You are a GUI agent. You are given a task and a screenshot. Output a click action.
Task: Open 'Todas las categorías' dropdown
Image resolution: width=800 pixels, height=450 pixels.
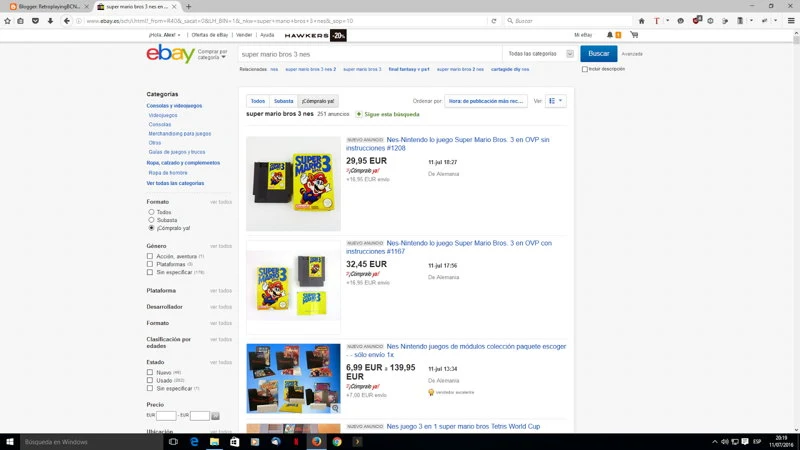click(x=535, y=54)
